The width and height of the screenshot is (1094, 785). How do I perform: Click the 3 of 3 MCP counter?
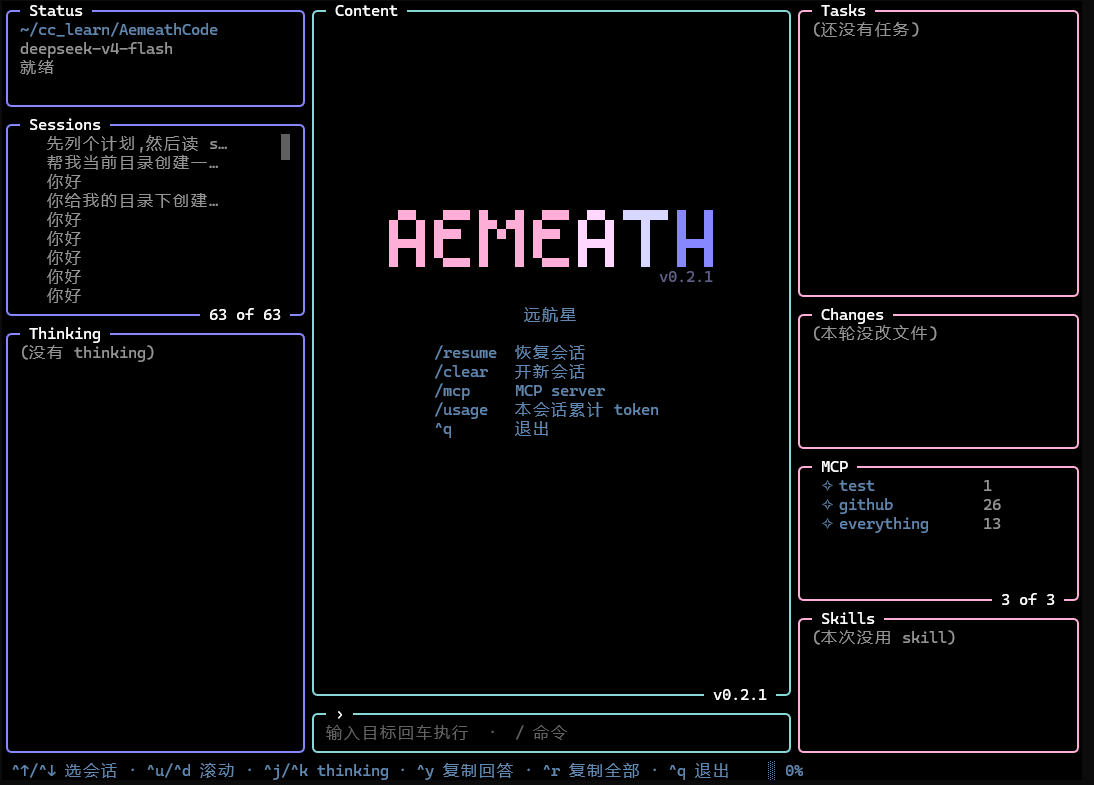1028,599
